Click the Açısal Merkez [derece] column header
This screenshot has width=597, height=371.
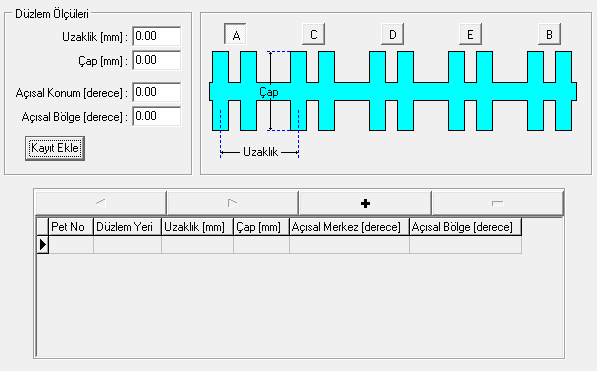(349, 227)
